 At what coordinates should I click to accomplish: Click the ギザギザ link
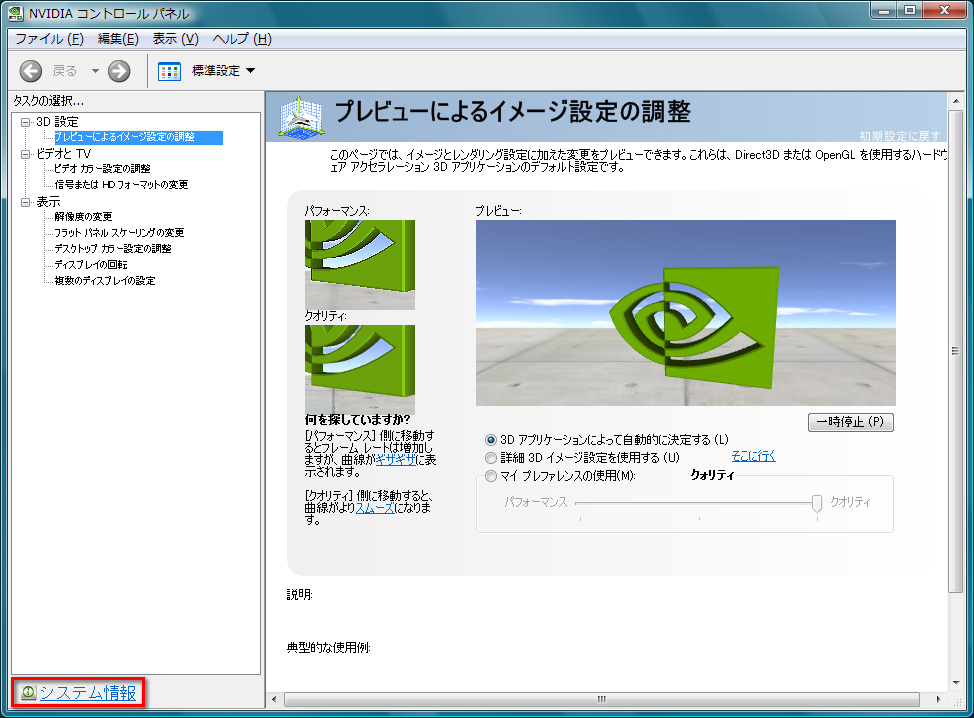point(396,460)
